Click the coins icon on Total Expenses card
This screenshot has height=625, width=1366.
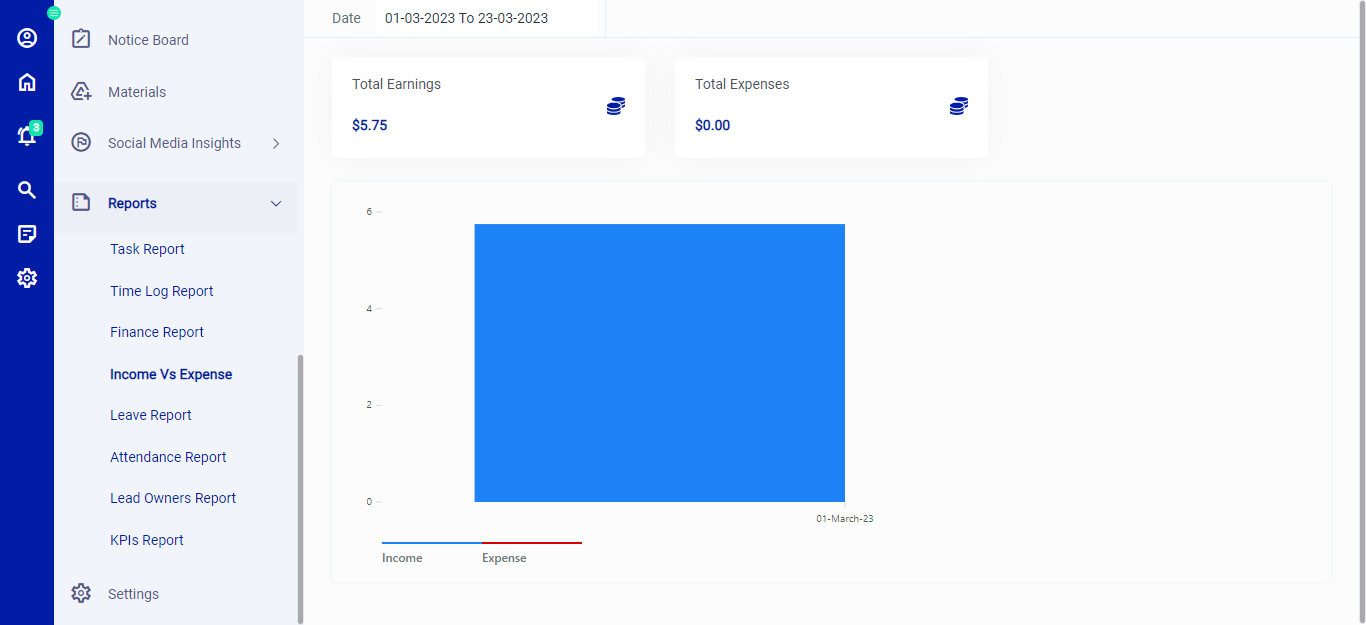click(958, 105)
